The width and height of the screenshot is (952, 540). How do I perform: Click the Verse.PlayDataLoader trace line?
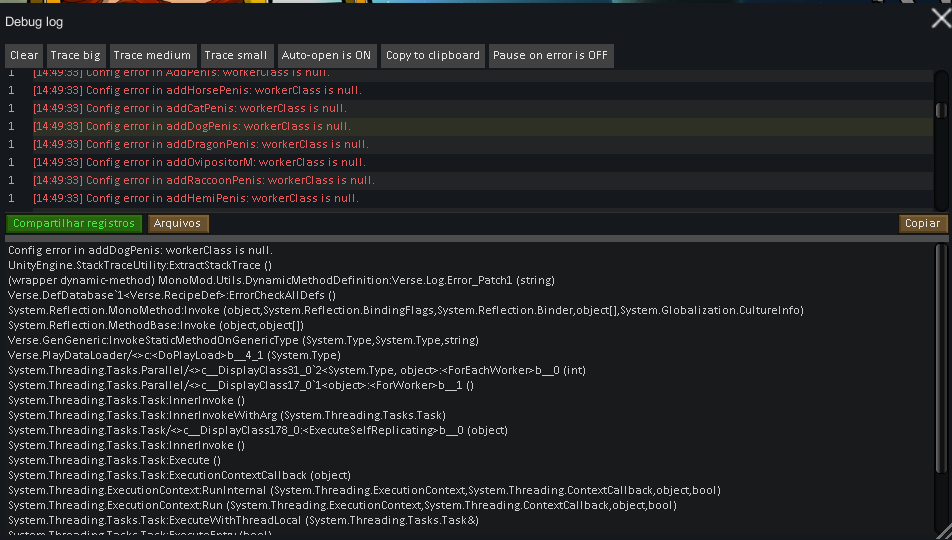[174, 355]
